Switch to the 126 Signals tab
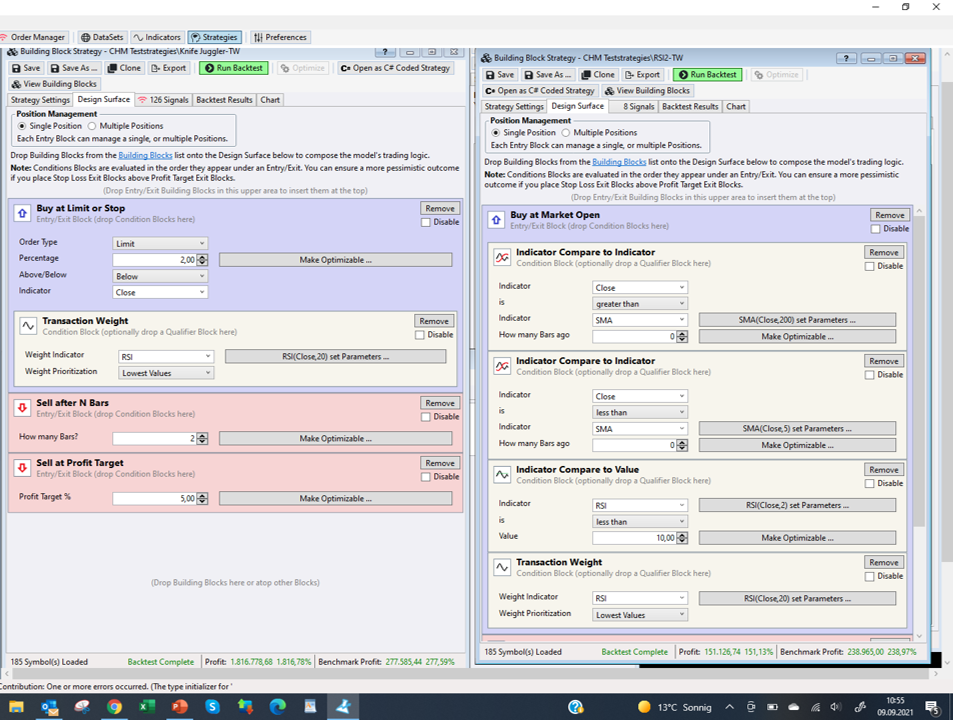 (x=163, y=100)
